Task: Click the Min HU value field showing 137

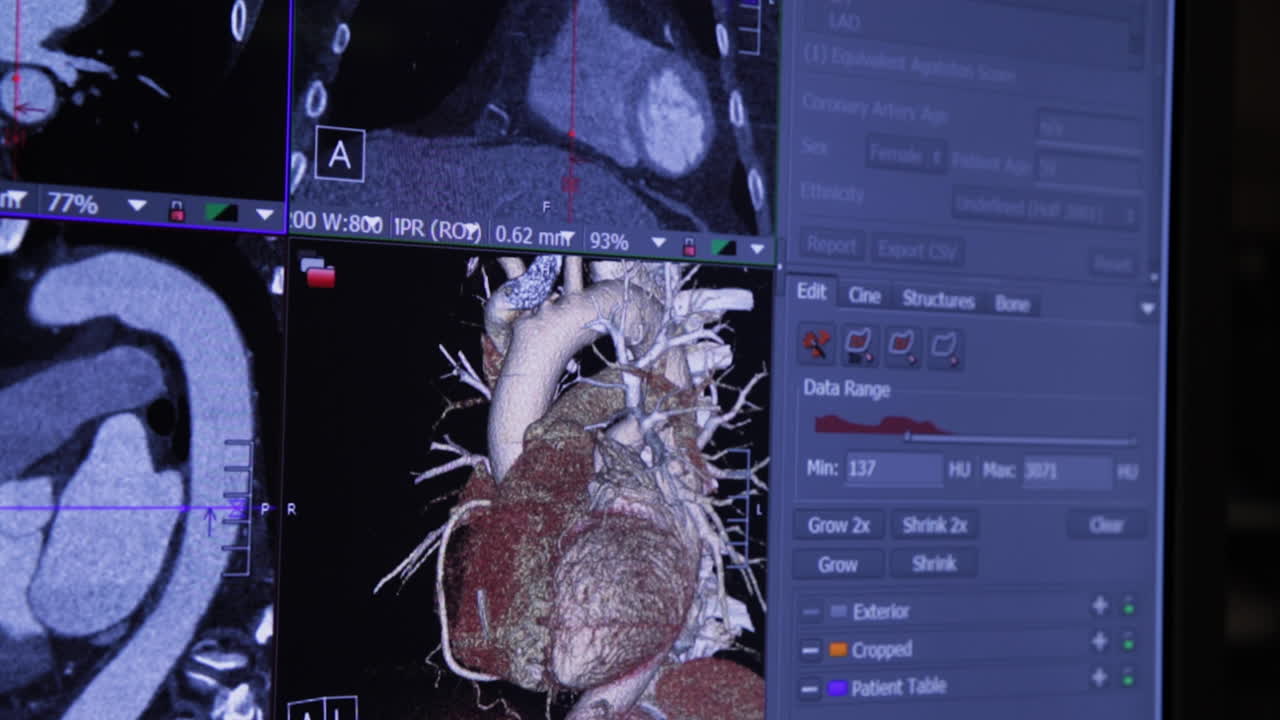Action: coord(894,468)
